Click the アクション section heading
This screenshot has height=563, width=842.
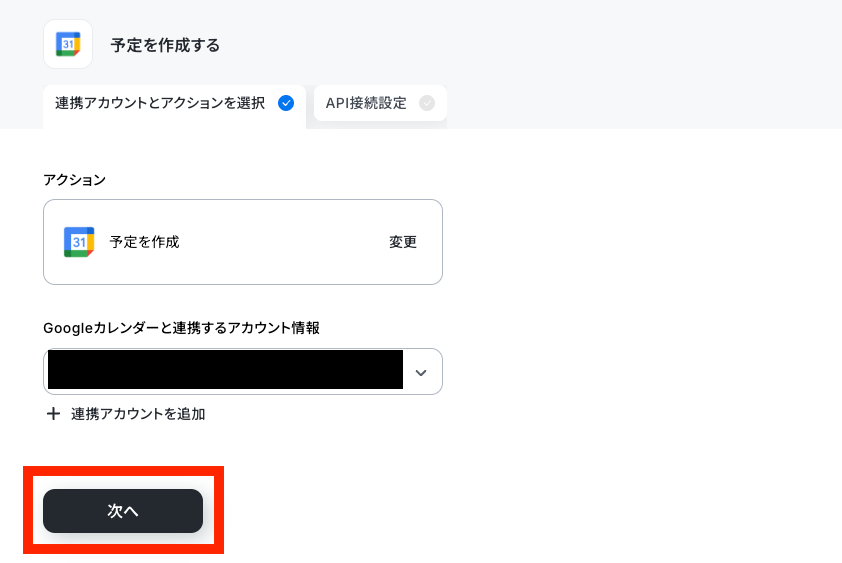coord(74,179)
